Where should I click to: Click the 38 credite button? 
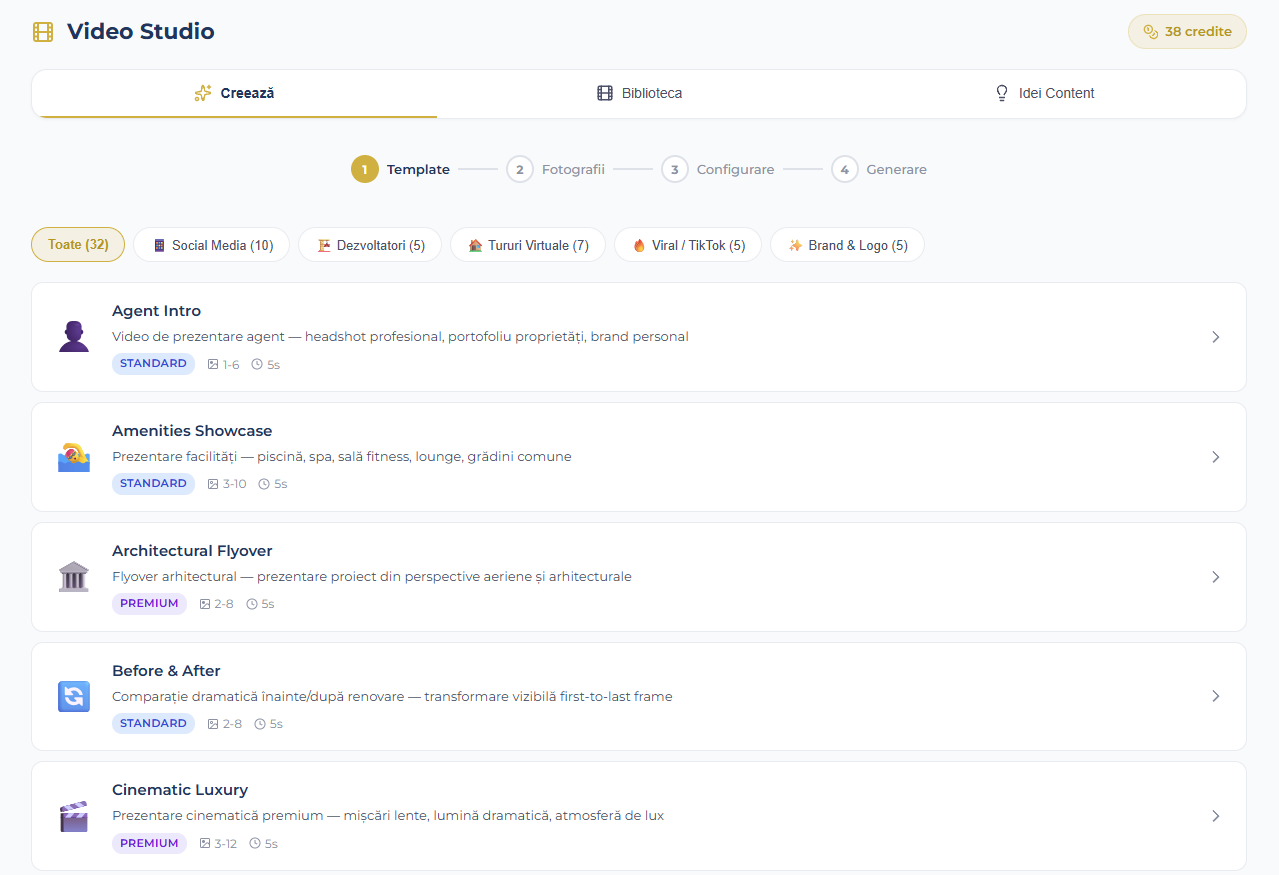click(1186, 31)
